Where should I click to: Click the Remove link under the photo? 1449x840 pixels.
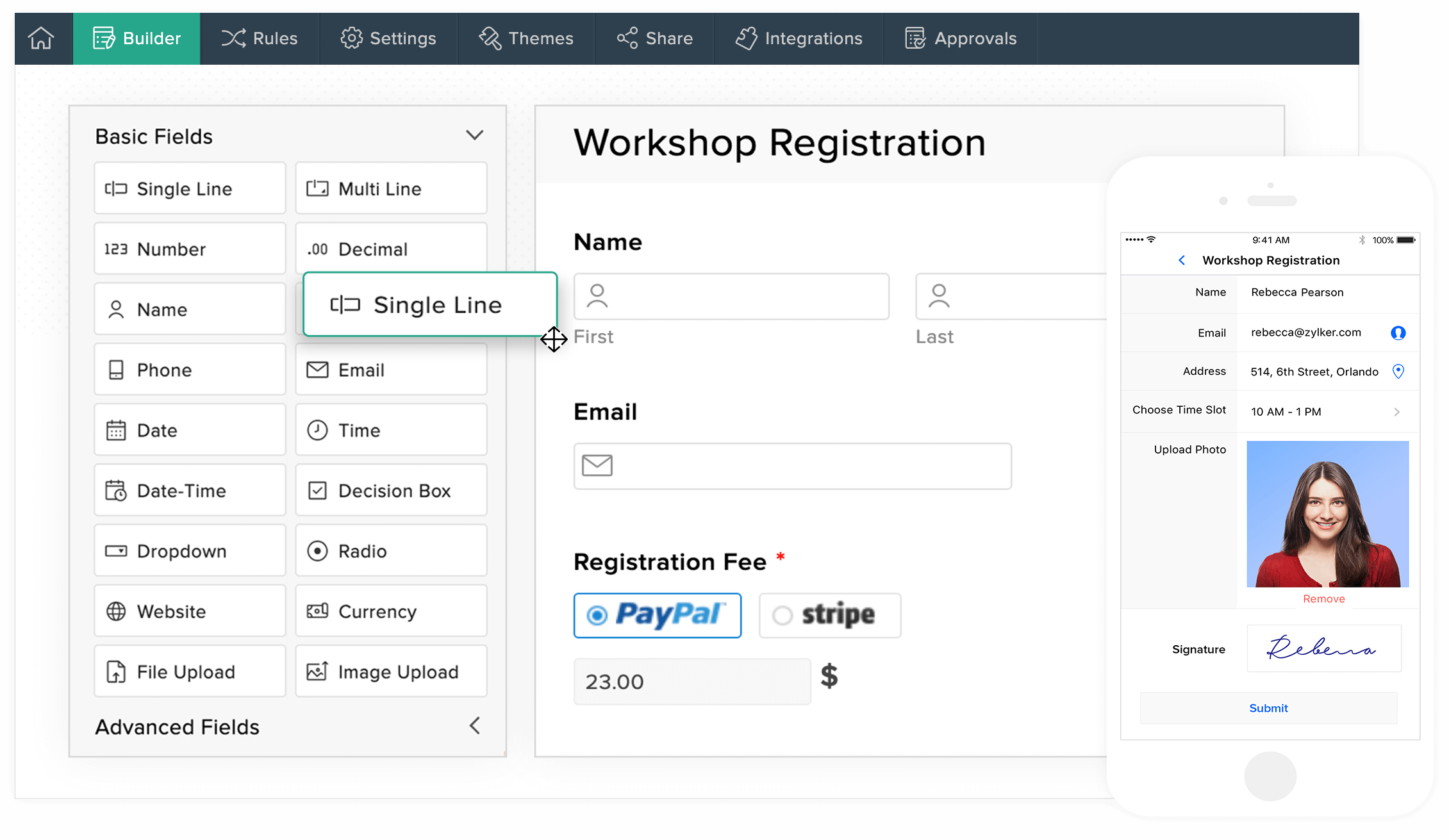pyautogui.click(x=1323, y=598)
